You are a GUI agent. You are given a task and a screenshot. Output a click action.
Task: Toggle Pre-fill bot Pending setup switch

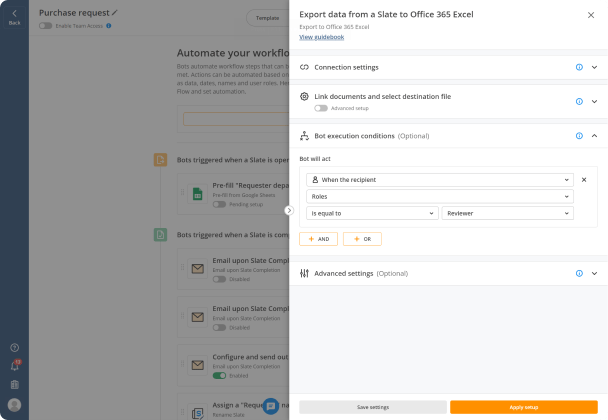pyautogui.click(x=219, y=204)
